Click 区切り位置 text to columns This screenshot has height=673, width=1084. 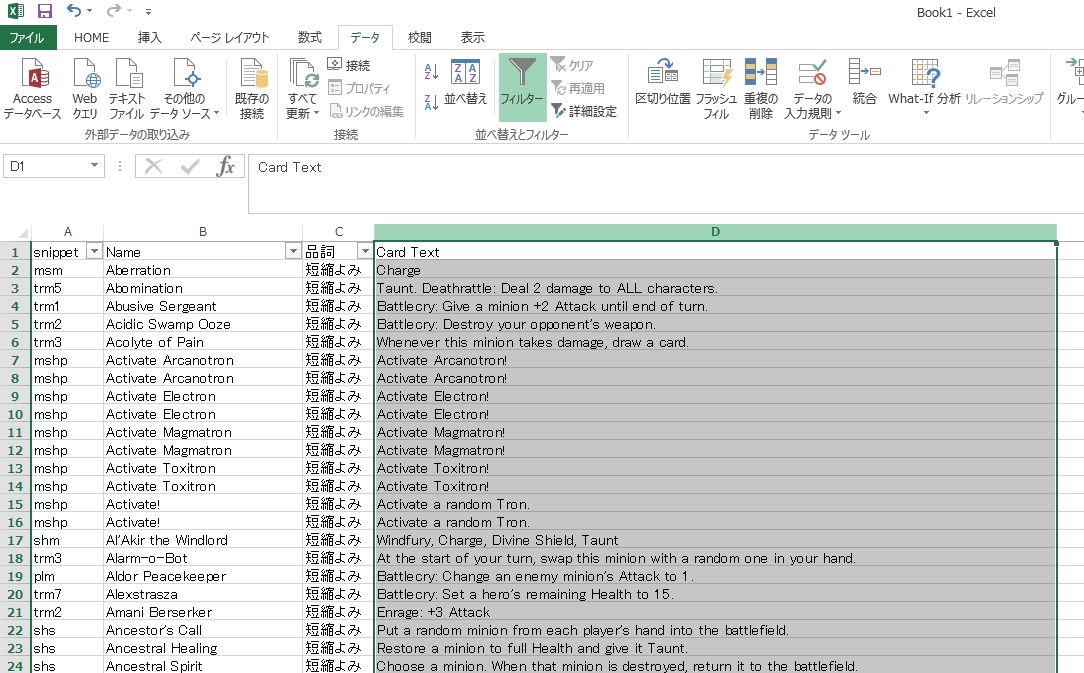tap(662, 83)
